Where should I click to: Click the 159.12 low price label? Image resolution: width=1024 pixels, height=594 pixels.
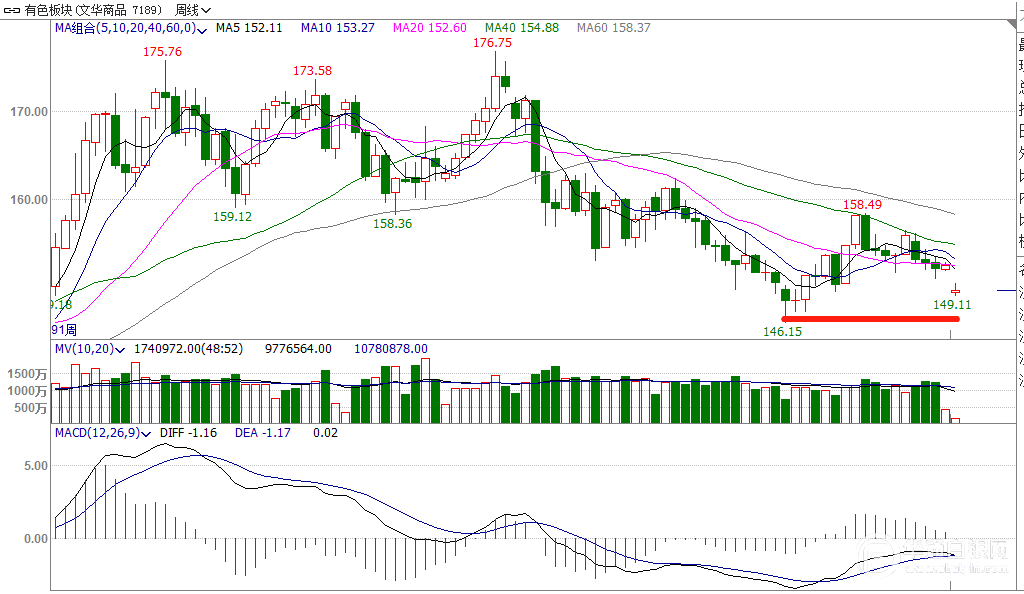click(232, 217)
